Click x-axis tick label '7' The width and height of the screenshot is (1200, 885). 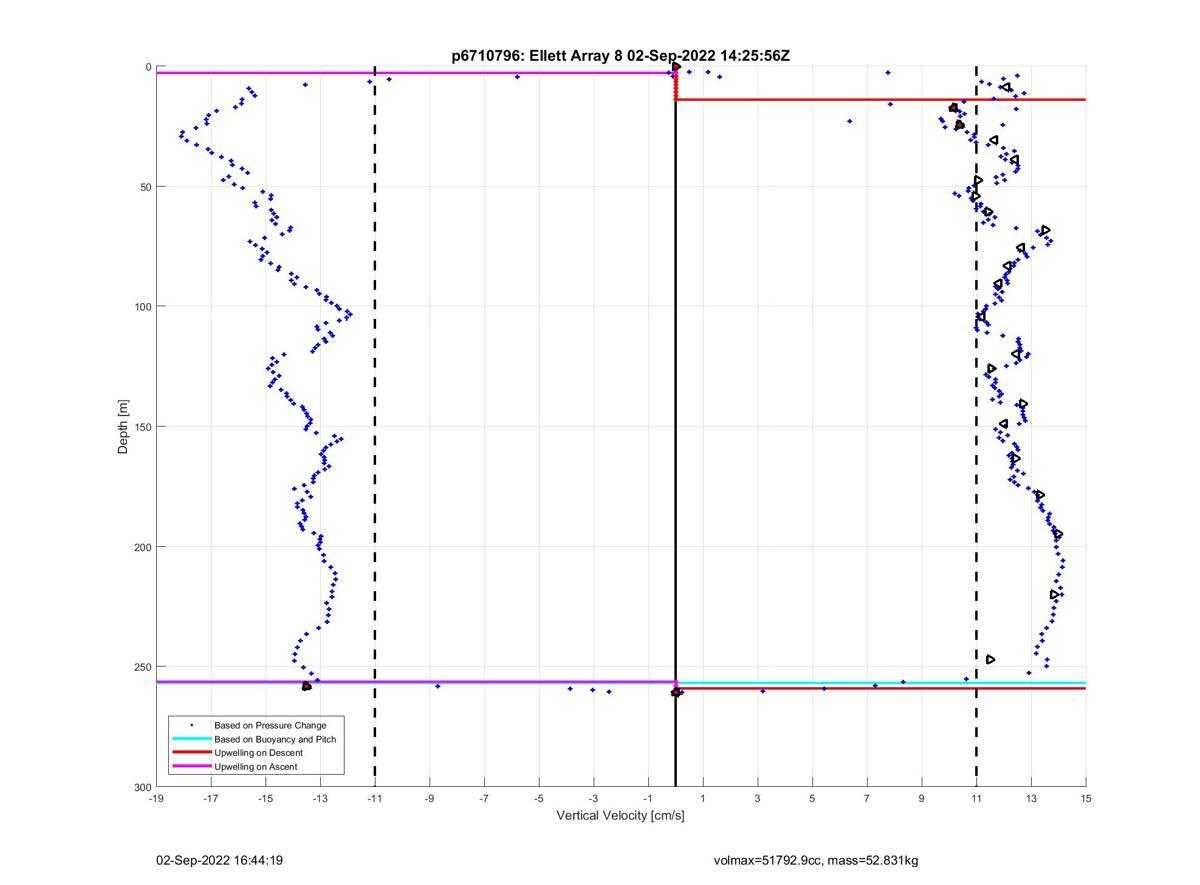867,798
